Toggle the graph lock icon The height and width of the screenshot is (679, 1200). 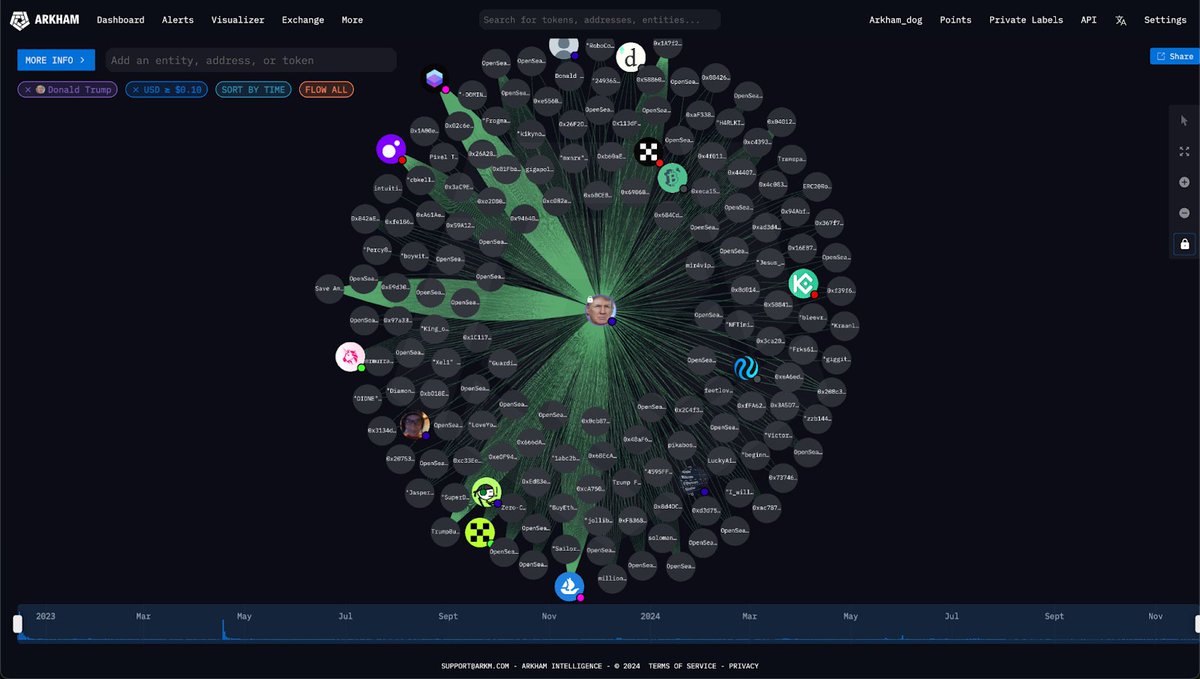pyautogui.click(x=1184, y=244)
